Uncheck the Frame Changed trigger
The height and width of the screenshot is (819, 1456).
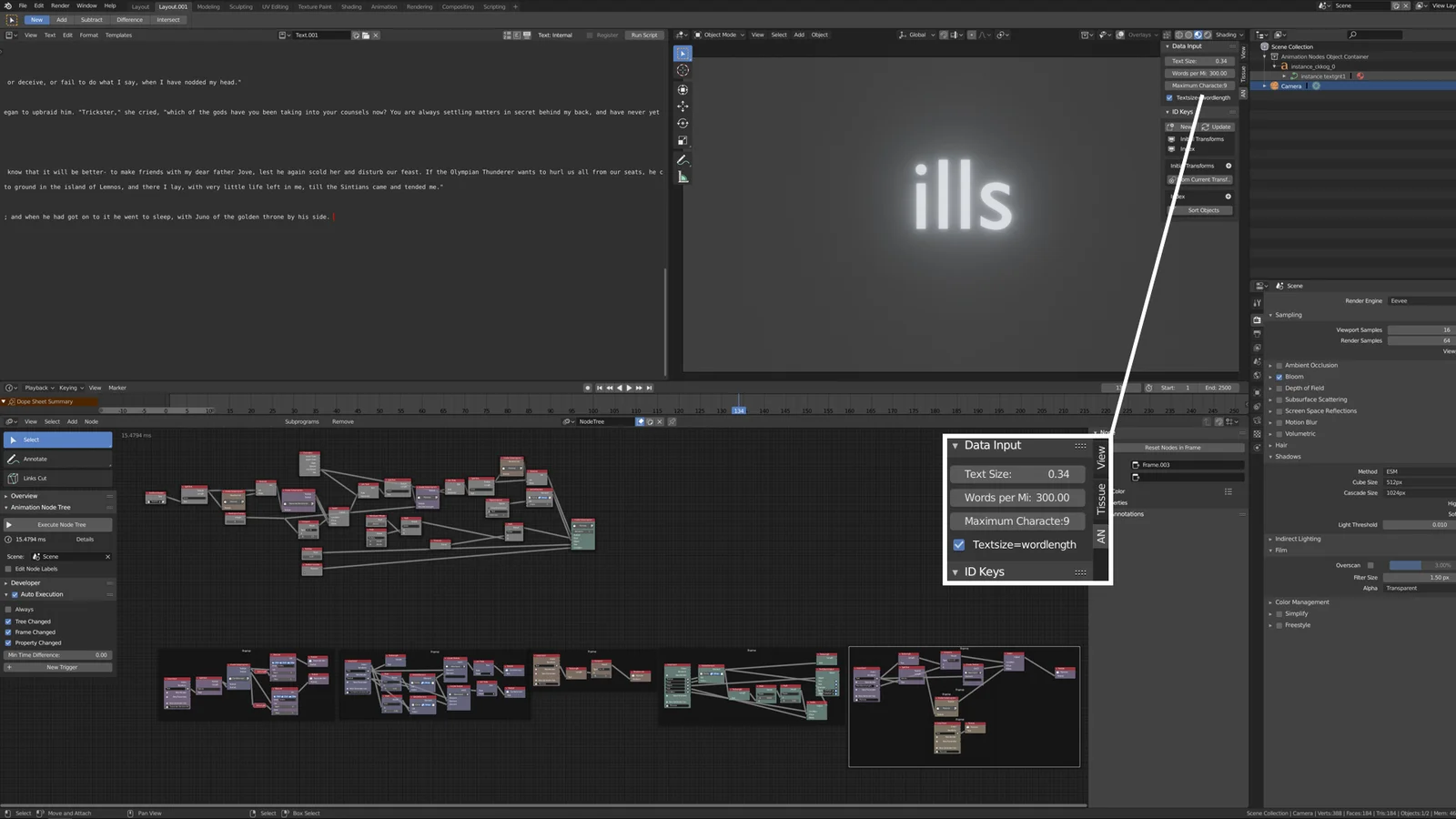(9, 632)
